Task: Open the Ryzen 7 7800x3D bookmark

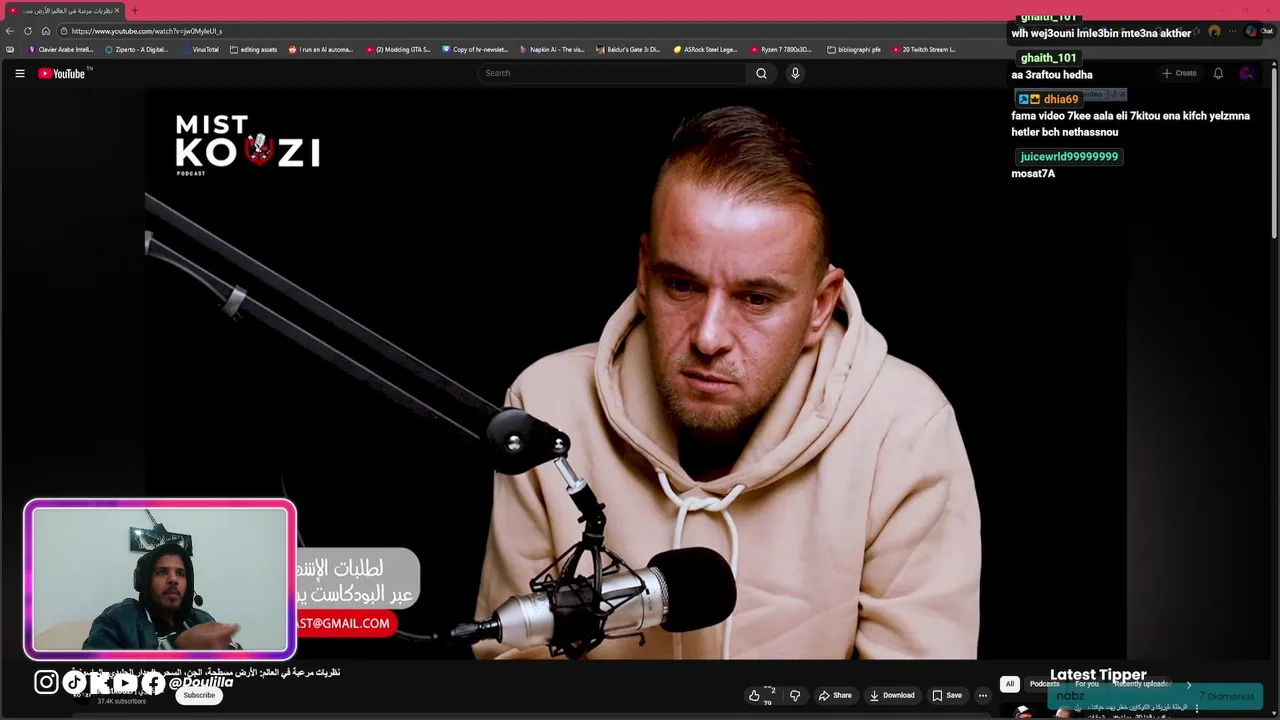Action: pyautogui.click(x=782, y=49)
